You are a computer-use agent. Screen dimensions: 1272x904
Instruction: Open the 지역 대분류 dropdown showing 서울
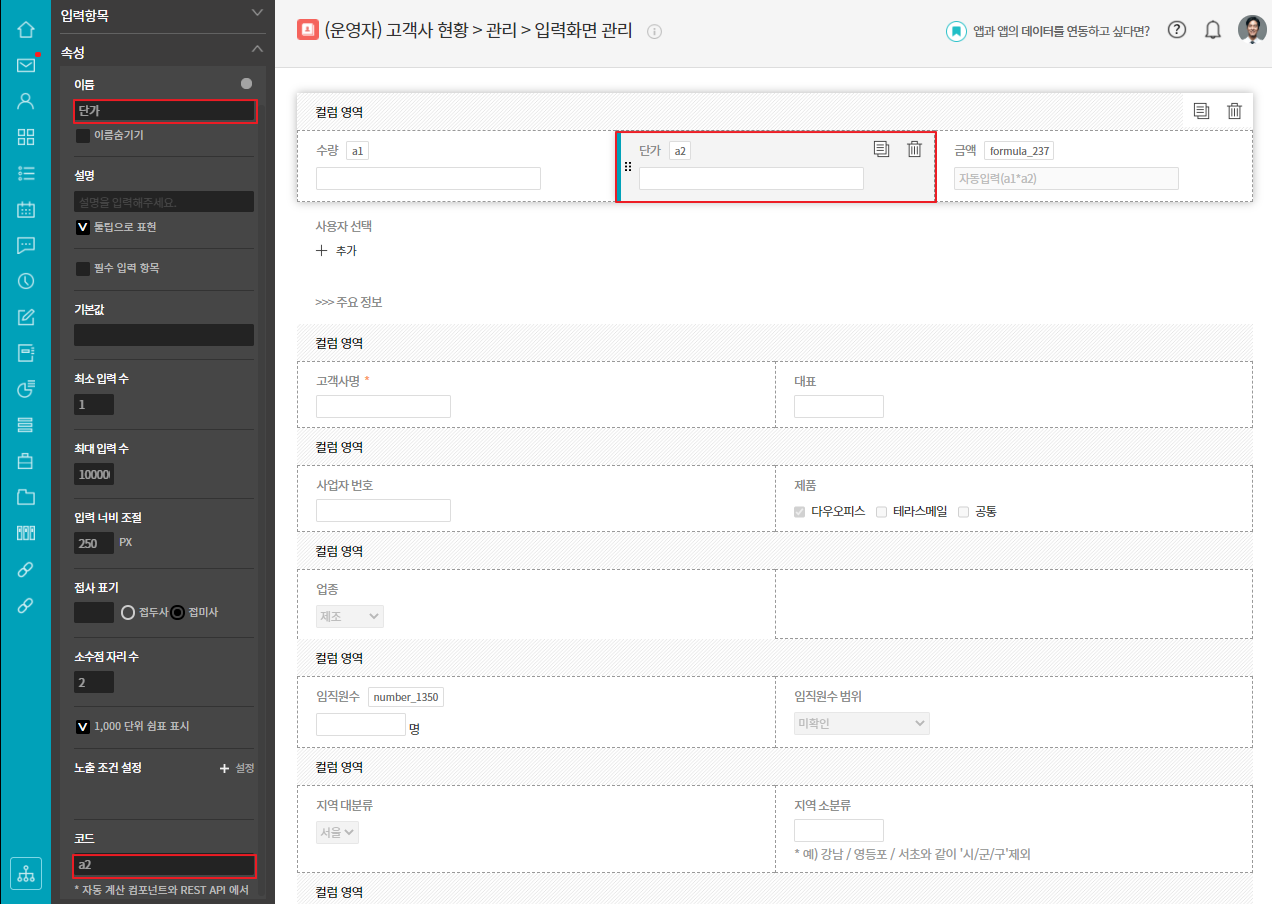[337, 832]
